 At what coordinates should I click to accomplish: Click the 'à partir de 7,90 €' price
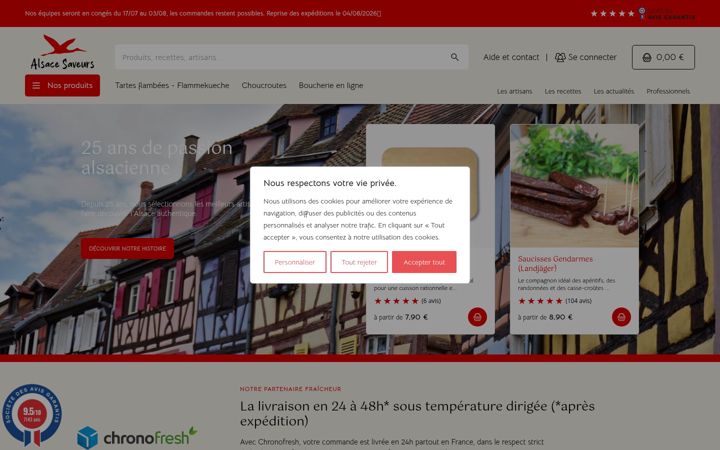(400, 317)
